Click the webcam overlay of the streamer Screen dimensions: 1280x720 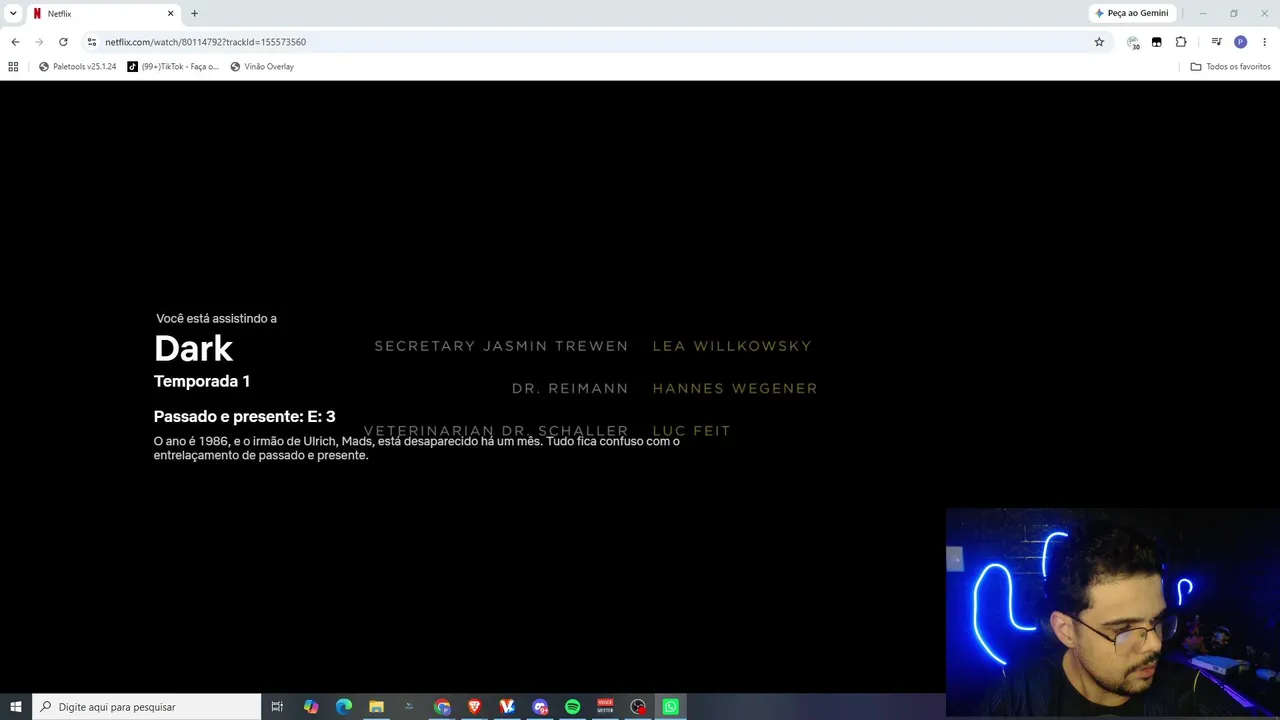click(x=1113, y=612)
